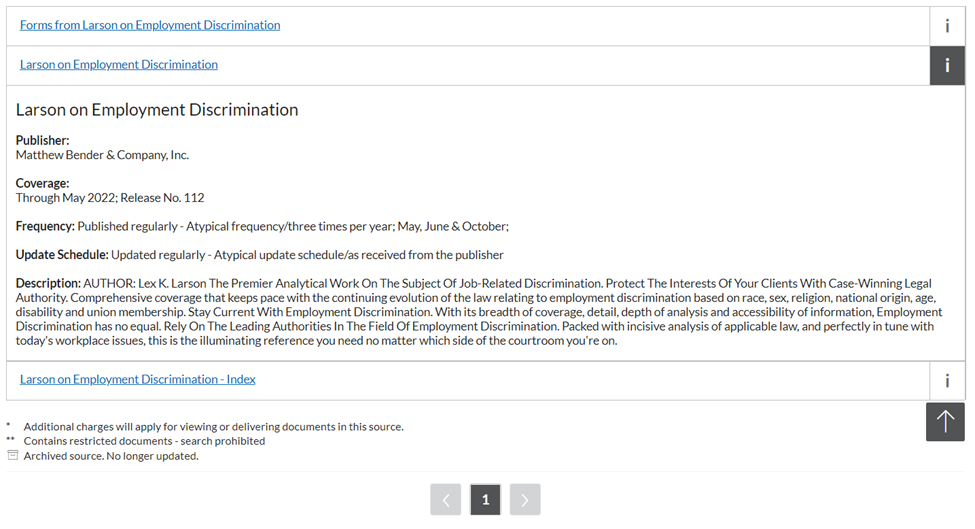Open info icon for Forms from Larson row

(947, 26)
